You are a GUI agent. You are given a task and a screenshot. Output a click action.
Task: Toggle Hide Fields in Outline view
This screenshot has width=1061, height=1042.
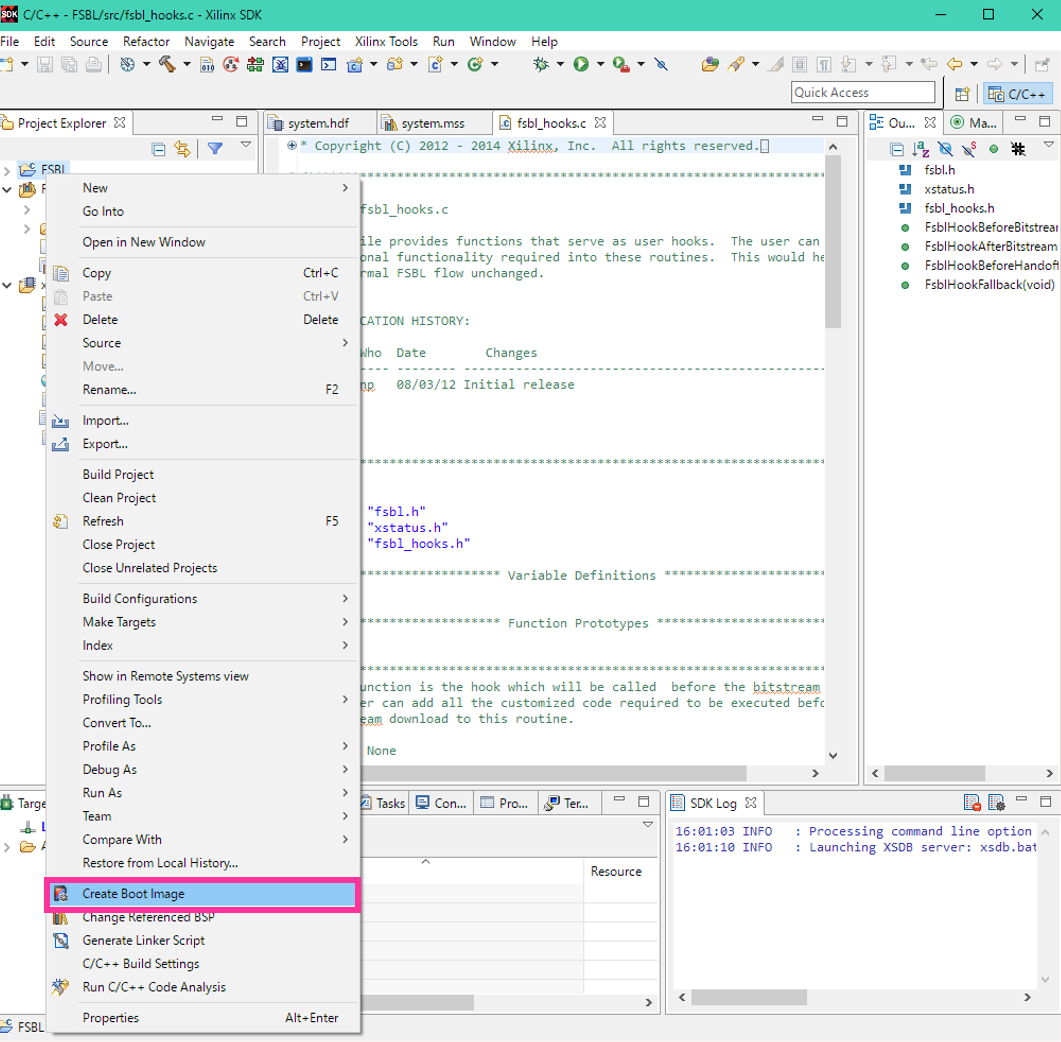945,149
